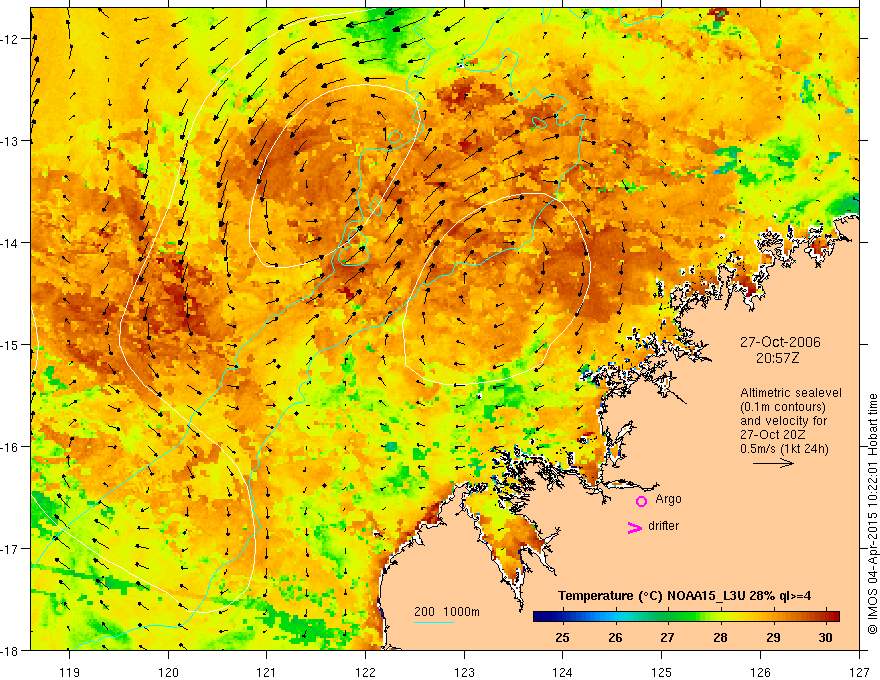Click the colorbar tick label 25
This screenshot has width=880, height=680.
pos(562,637)
